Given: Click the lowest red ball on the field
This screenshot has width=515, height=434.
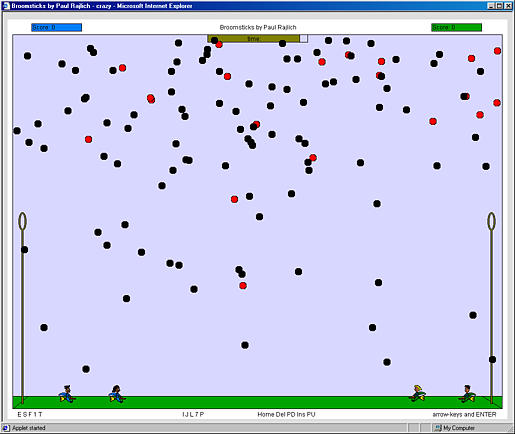Looking at the screenshot, I should 243,286.
